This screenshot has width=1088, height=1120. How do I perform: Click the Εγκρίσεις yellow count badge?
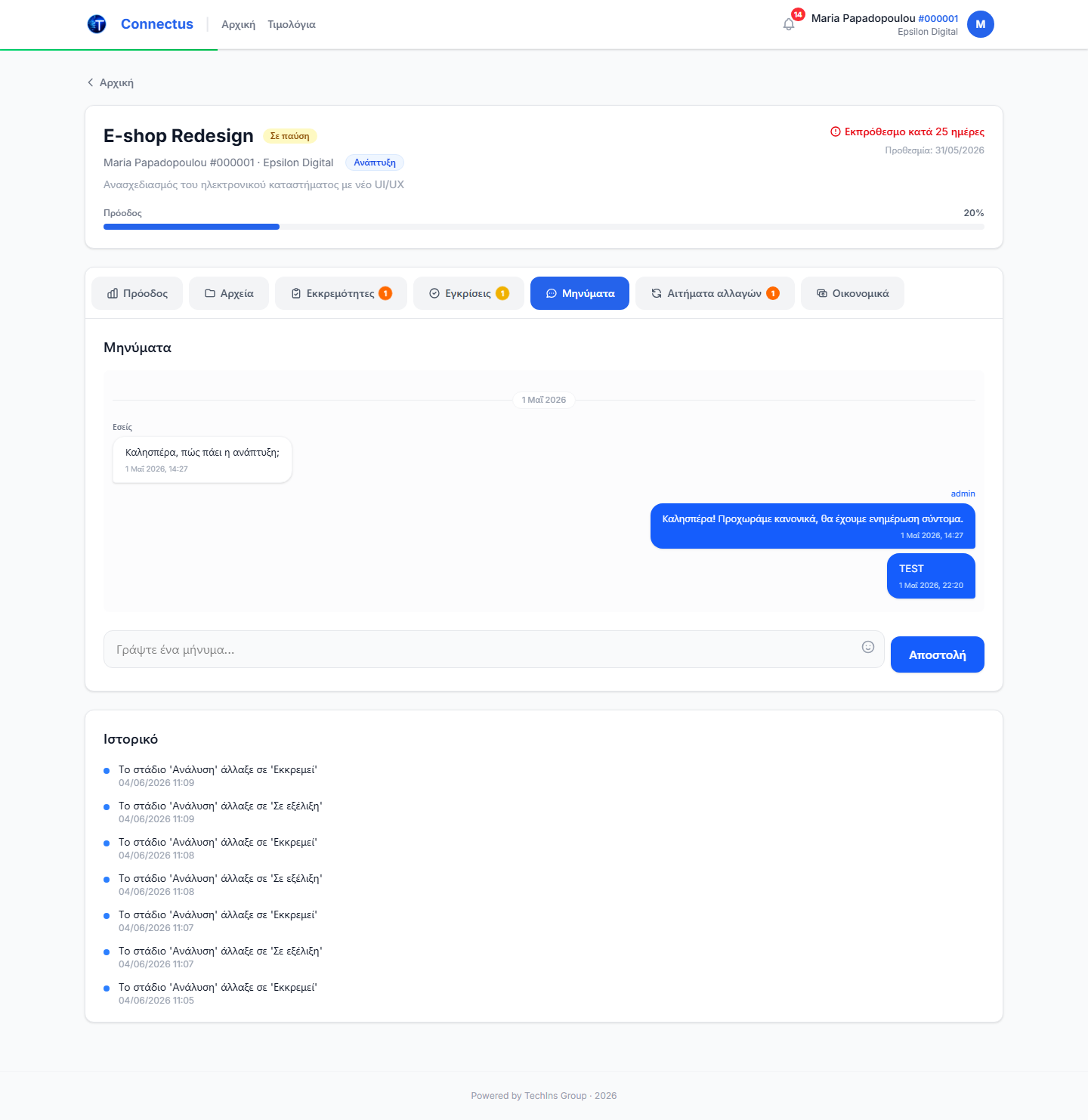pos(502,293)
